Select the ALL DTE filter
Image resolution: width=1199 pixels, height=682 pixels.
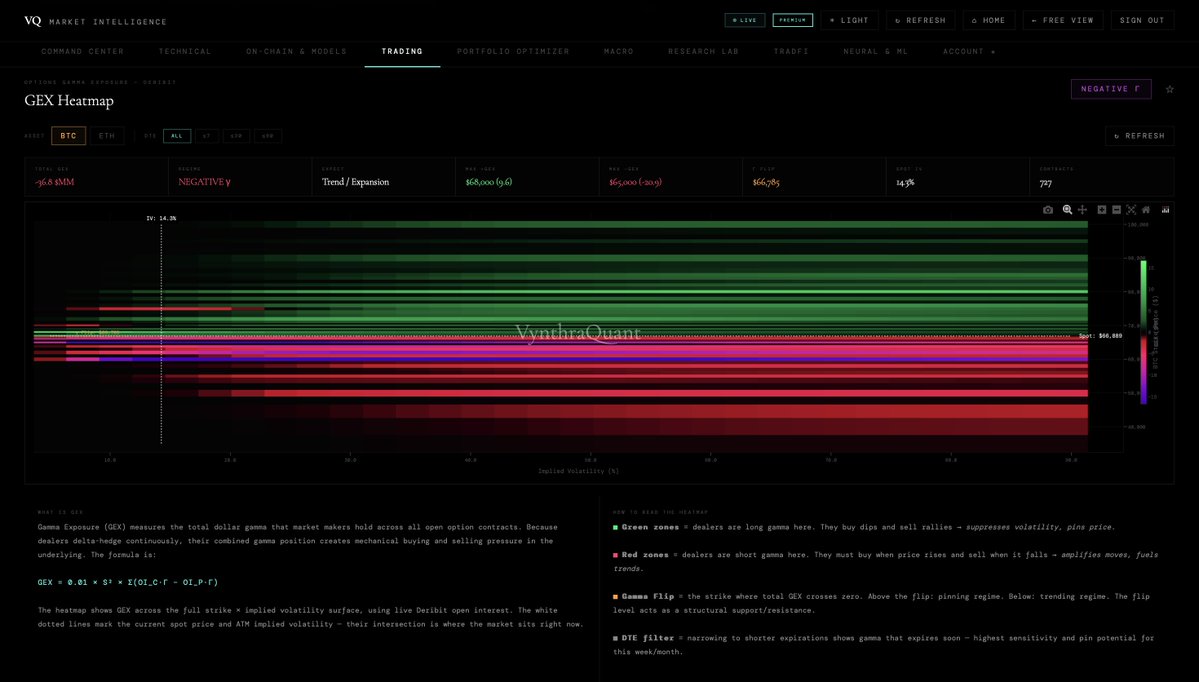click(x=177, y=136)
